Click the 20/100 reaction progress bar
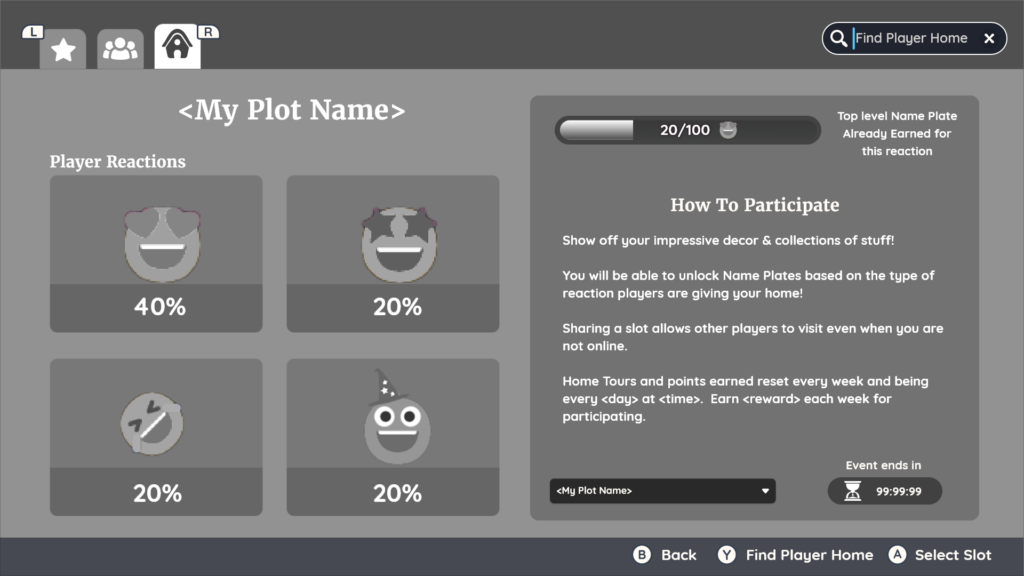1024x576 pixels. coord(688,130)
